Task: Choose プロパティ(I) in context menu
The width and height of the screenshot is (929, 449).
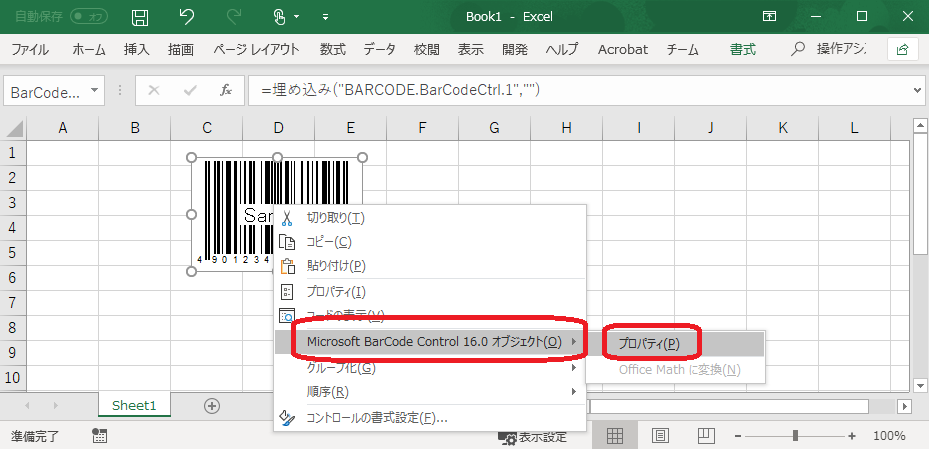Action: (336, 291)
